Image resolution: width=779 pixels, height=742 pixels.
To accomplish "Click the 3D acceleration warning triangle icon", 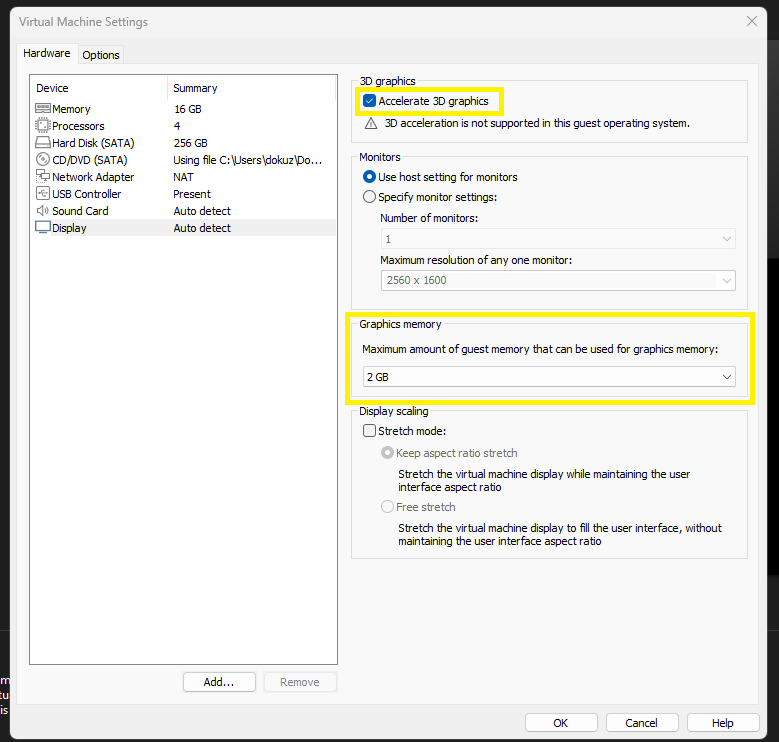I will pyautogui.click(x=371, y=123).
